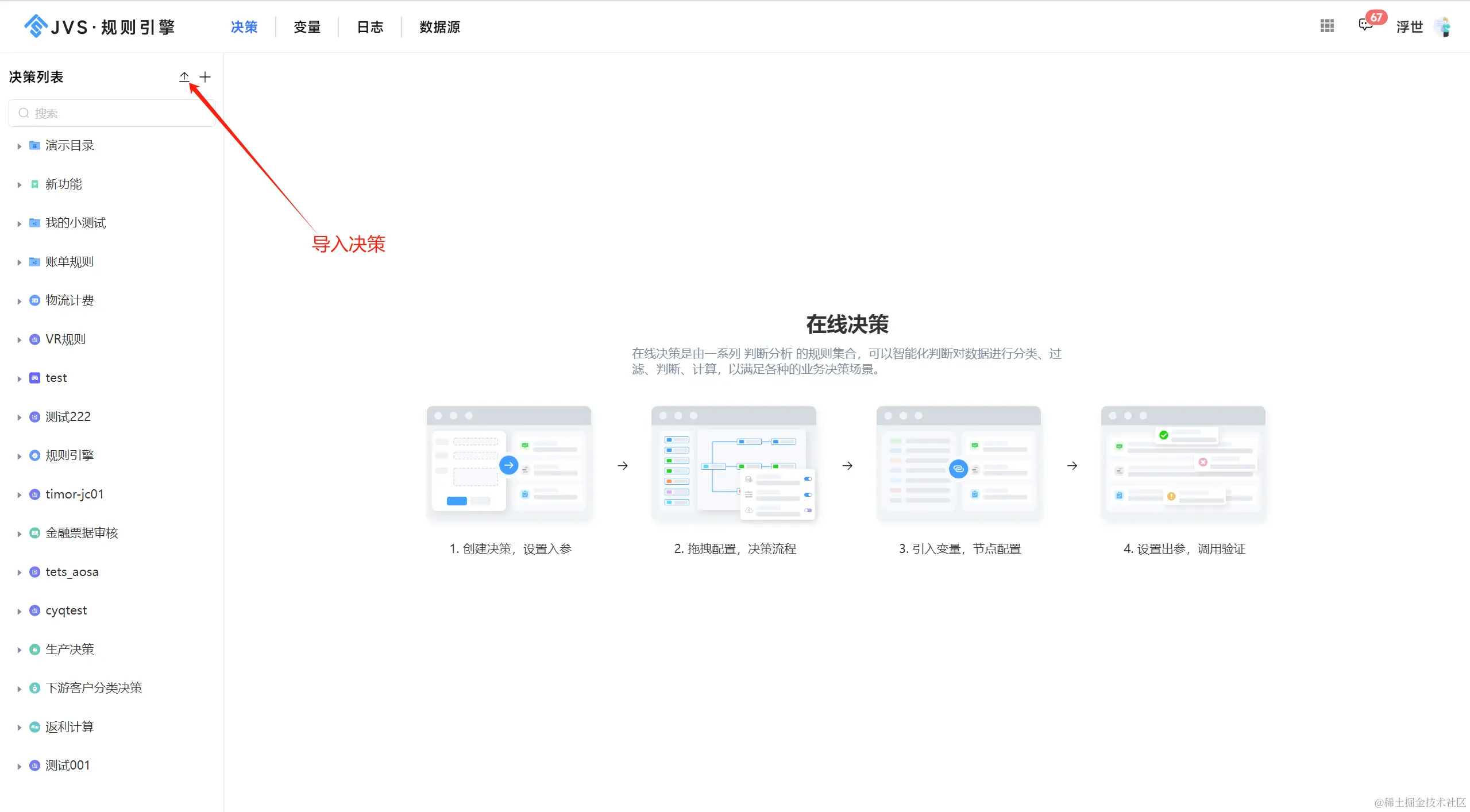
Task: Expand the 账单规则 tree node
Action: [19, 262]
